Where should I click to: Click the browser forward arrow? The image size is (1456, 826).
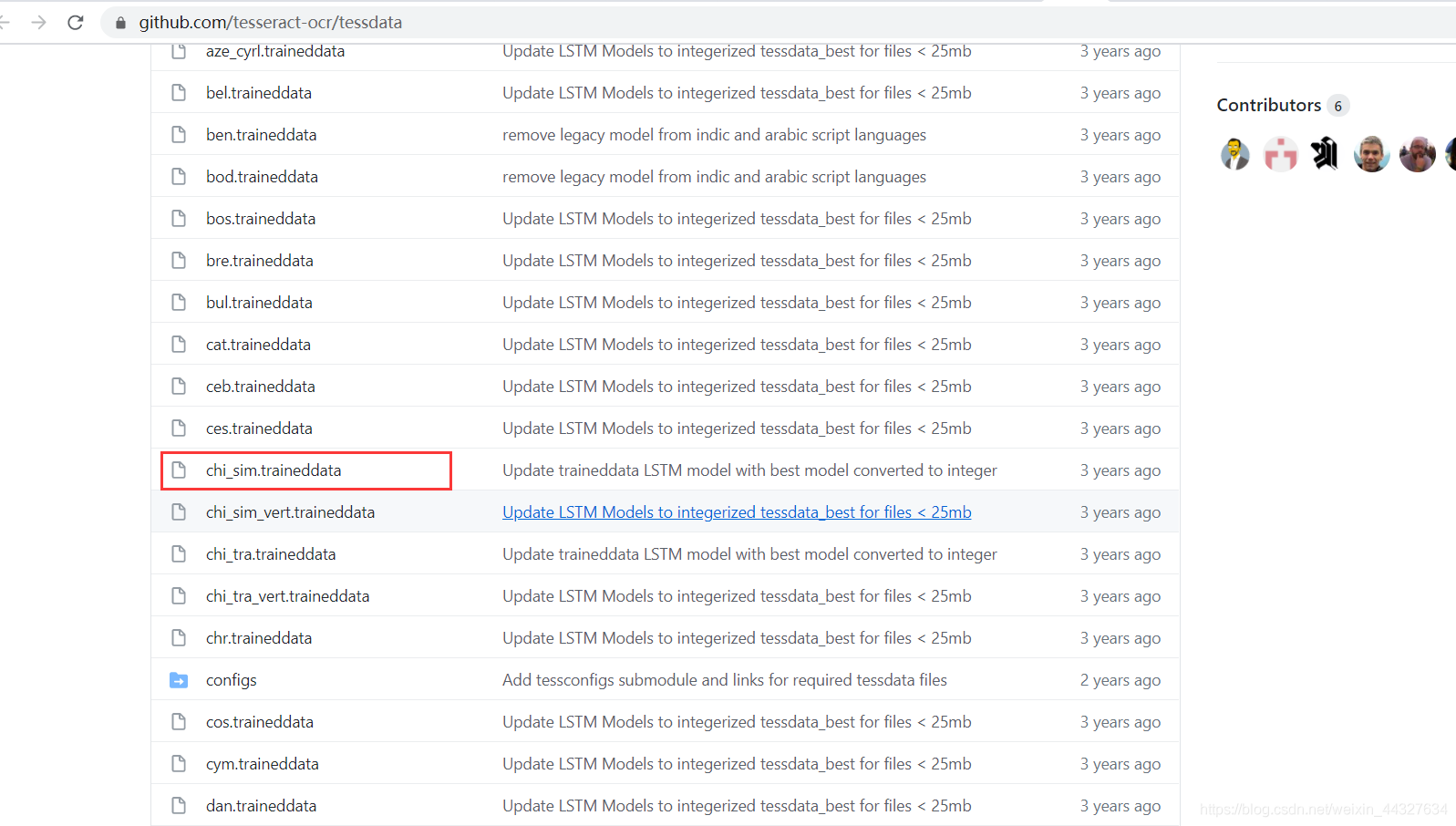[38, 22]
